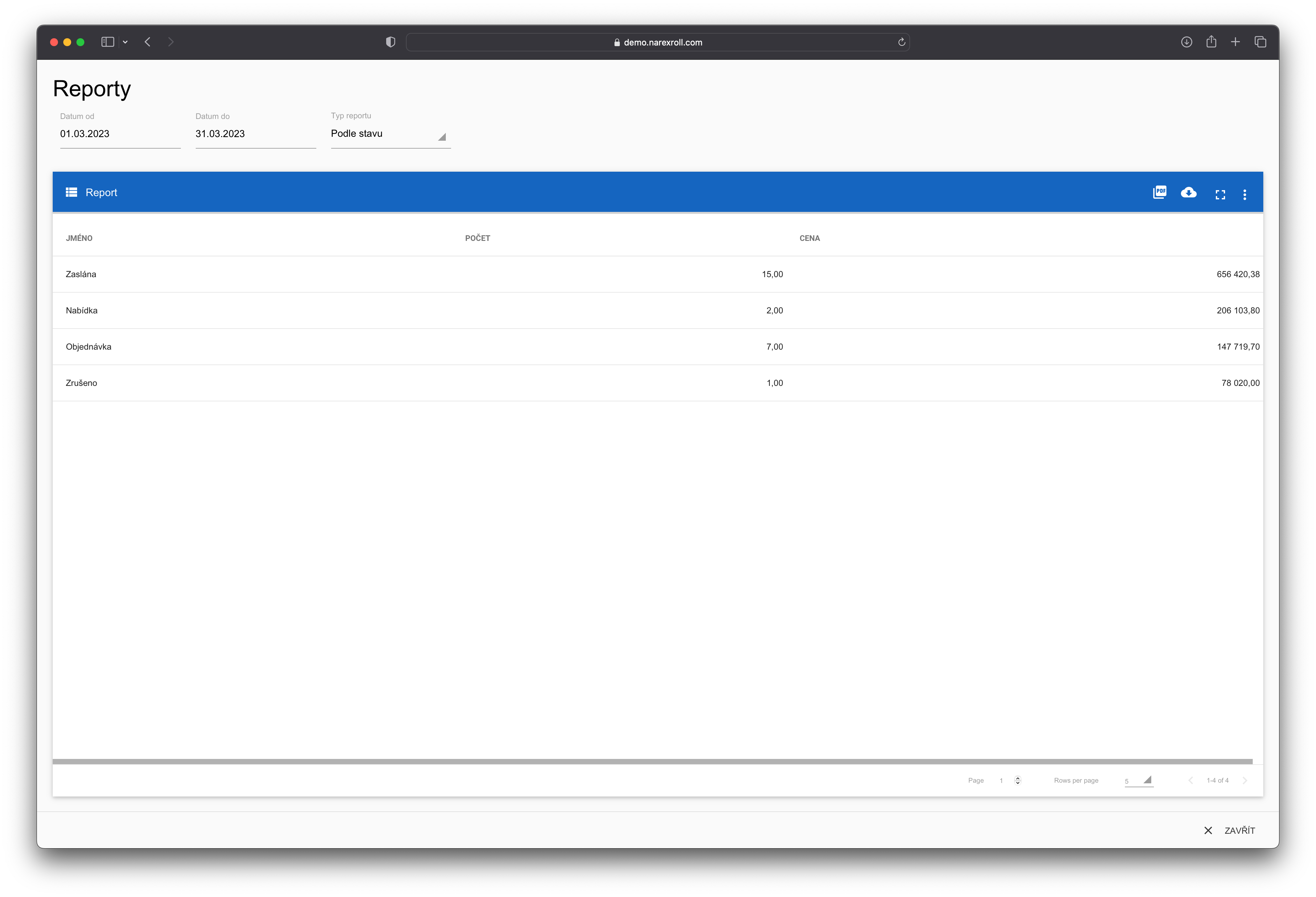This screenshot has width=1316, height=897.
Task: Select the Zaslána row name
Action: tap(81, 274)
